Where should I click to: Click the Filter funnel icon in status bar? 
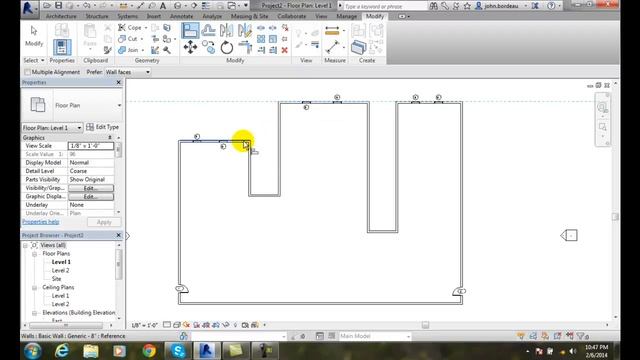click(x=581, y=336)
